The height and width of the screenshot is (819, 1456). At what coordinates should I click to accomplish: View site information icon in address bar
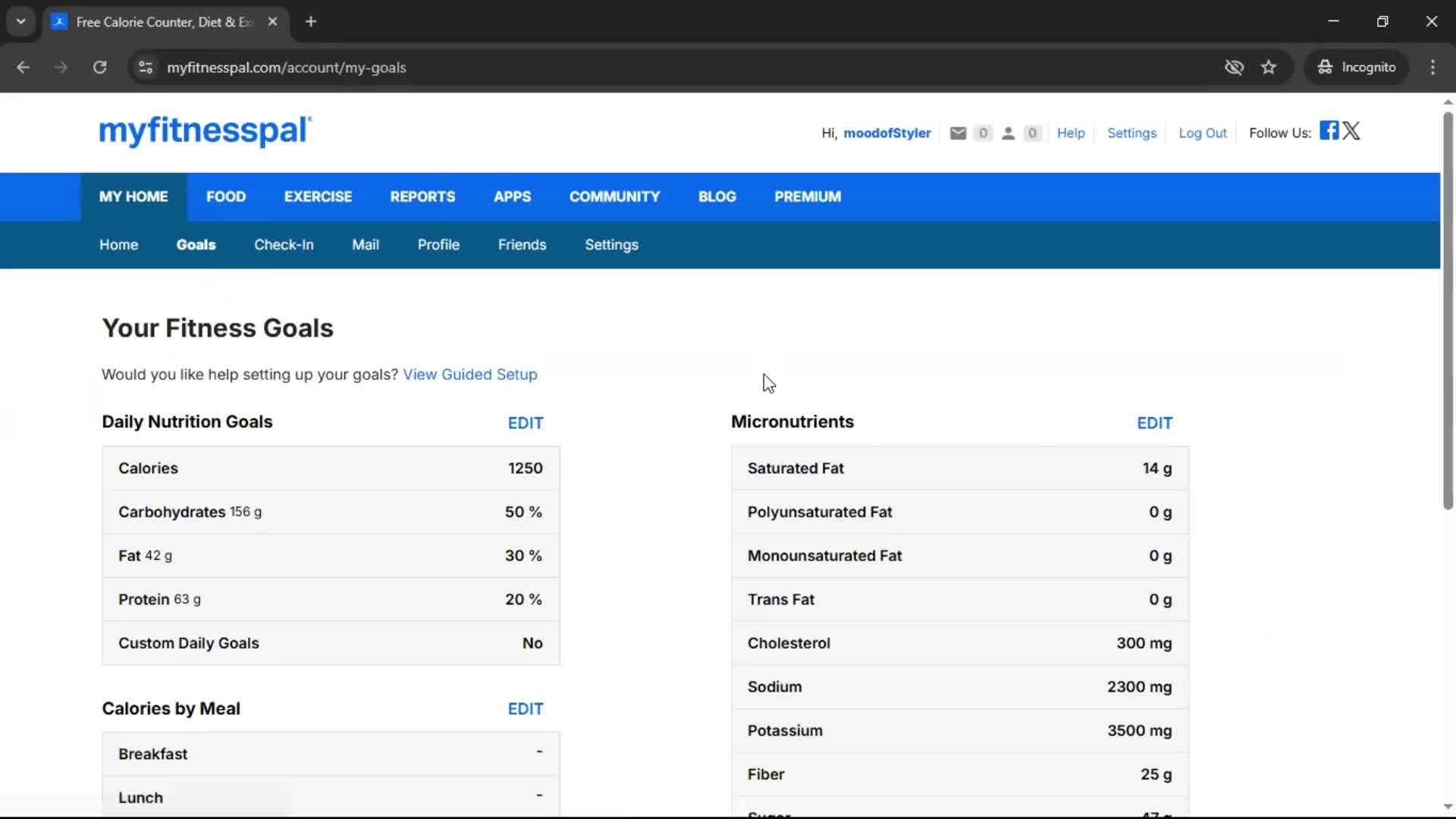click(x=146, y=67)
